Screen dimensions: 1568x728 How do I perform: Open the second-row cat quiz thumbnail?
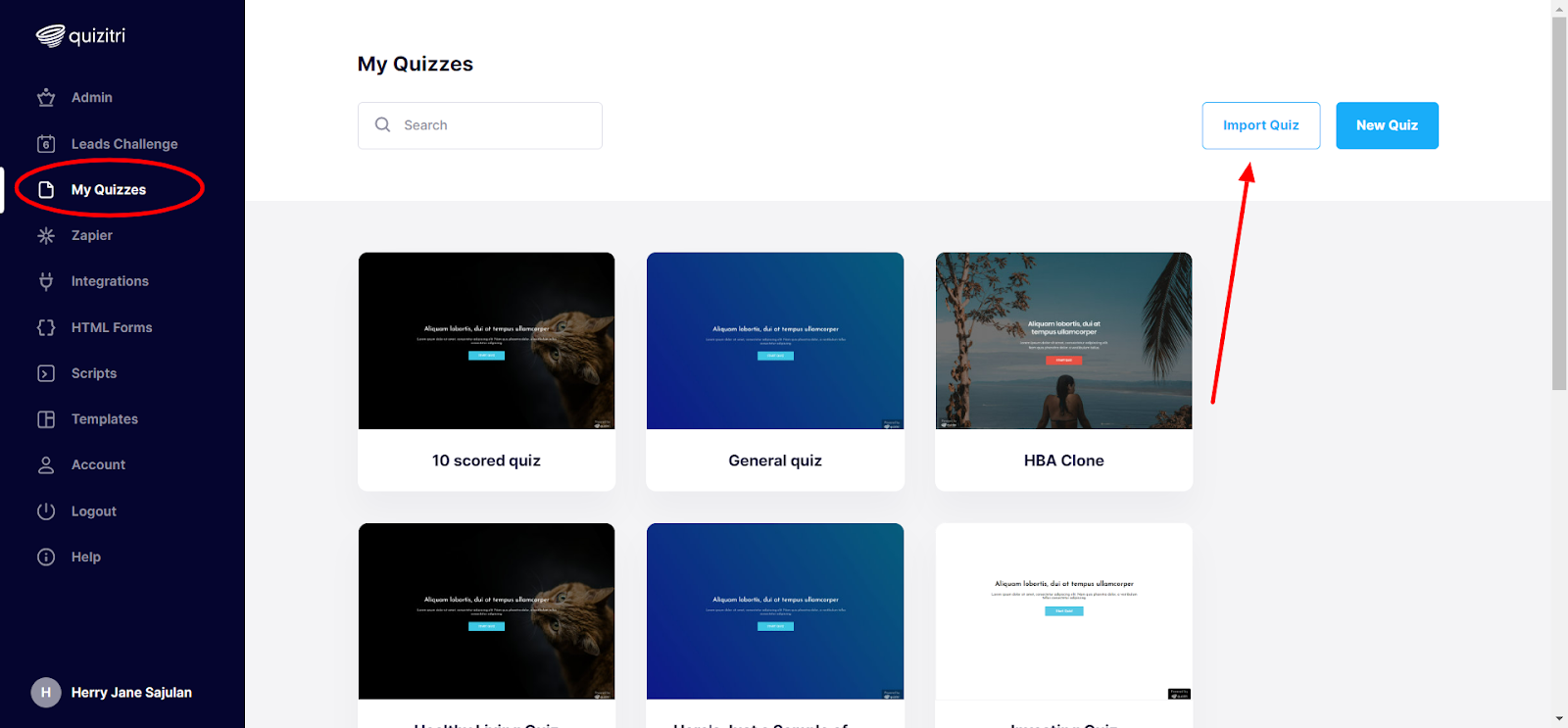pyautogui.click(x=487, y=611)
